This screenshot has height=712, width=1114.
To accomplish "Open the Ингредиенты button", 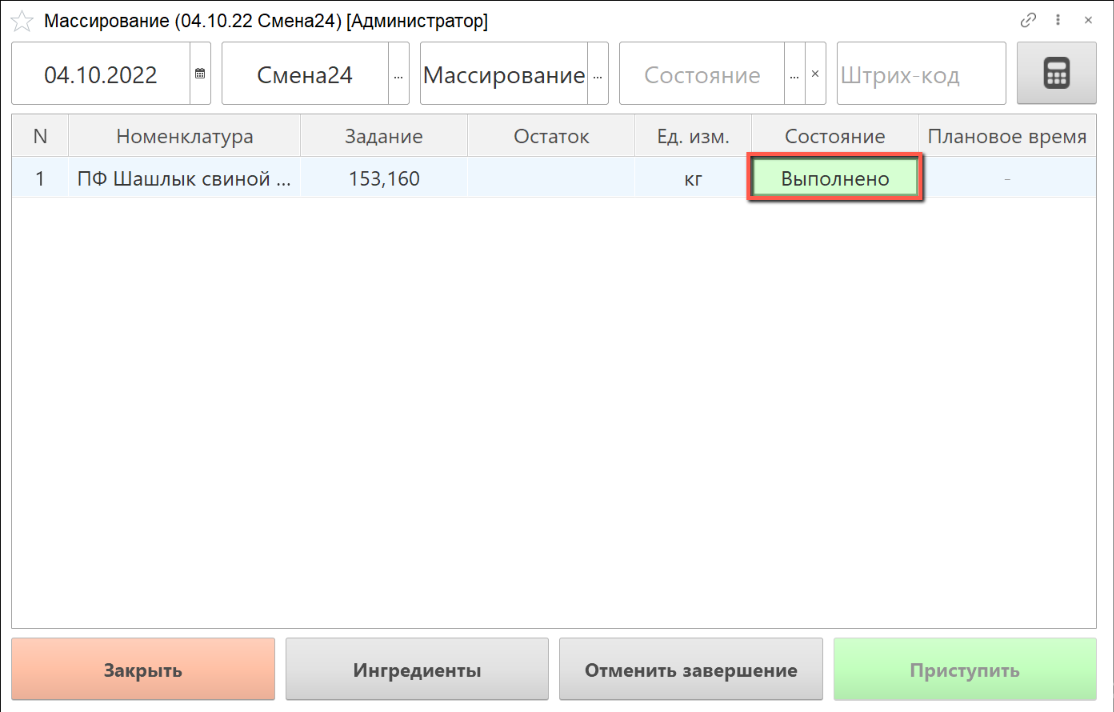I will pos(417,670).
